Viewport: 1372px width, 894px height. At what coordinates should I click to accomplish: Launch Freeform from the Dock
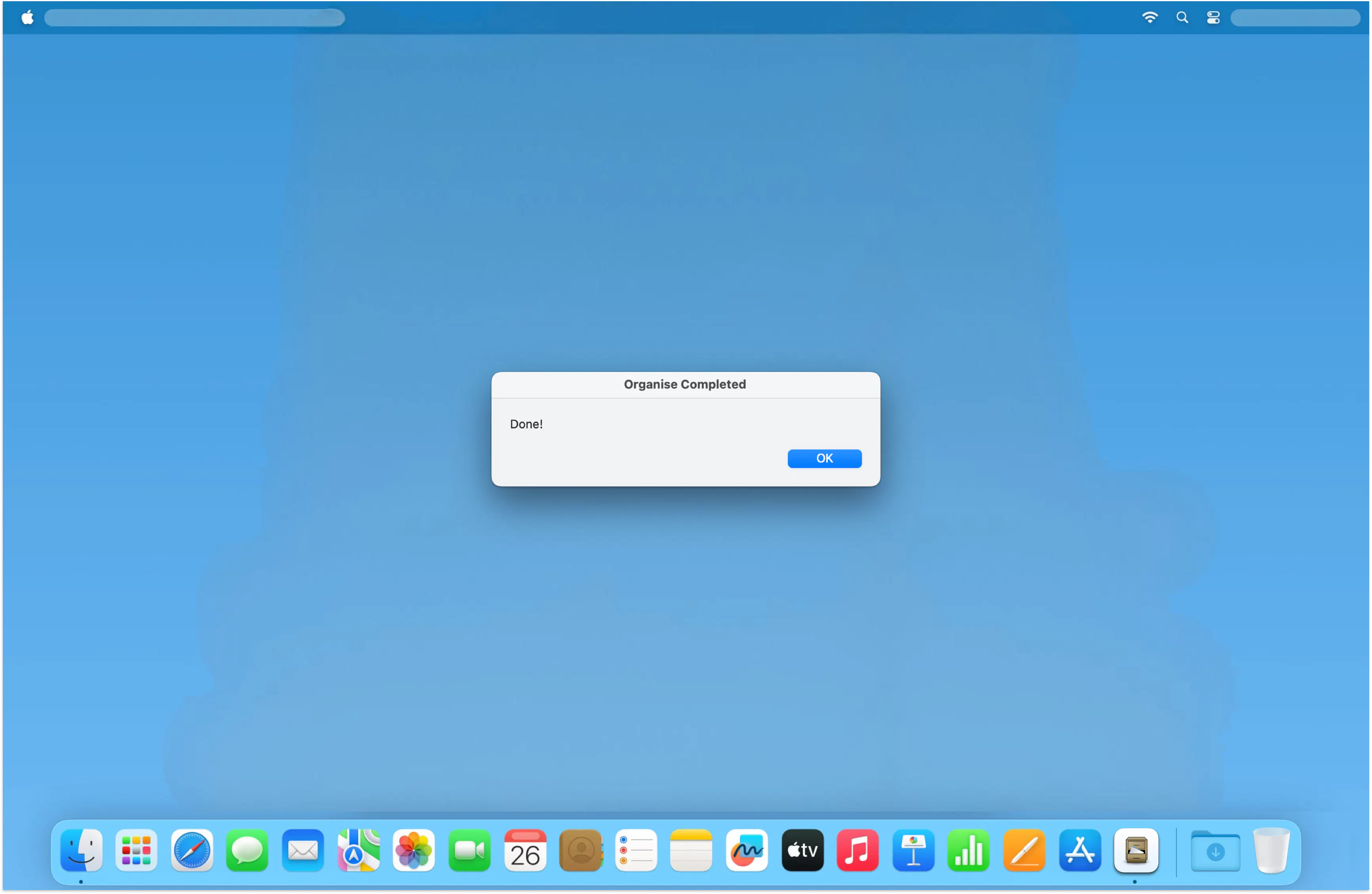coord(747,850)
